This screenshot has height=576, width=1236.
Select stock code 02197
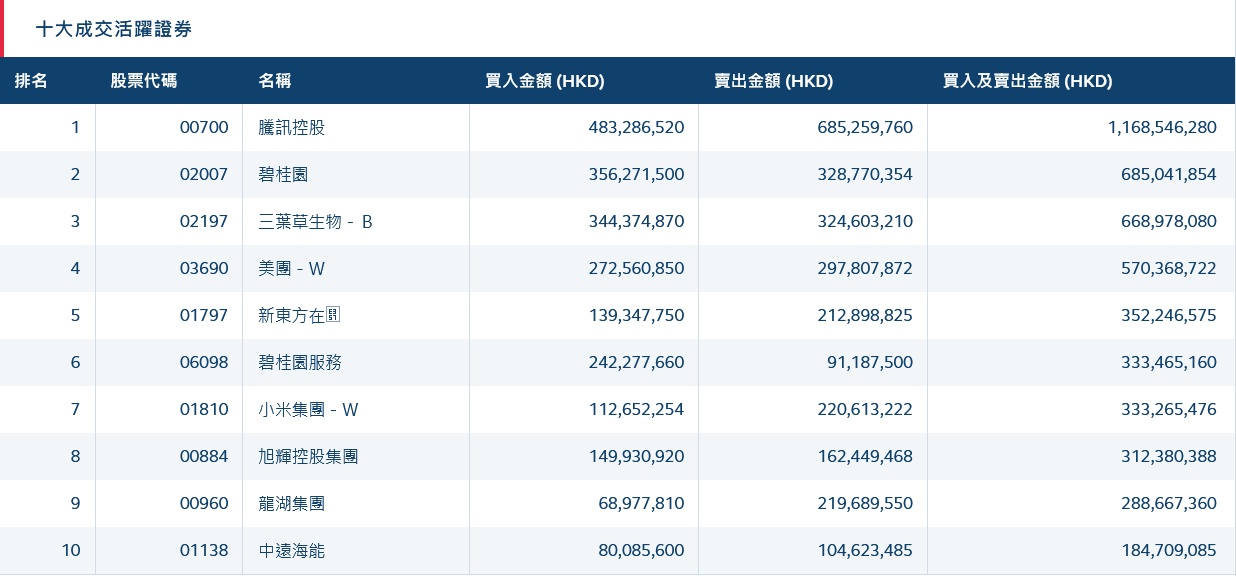[204, 222]
